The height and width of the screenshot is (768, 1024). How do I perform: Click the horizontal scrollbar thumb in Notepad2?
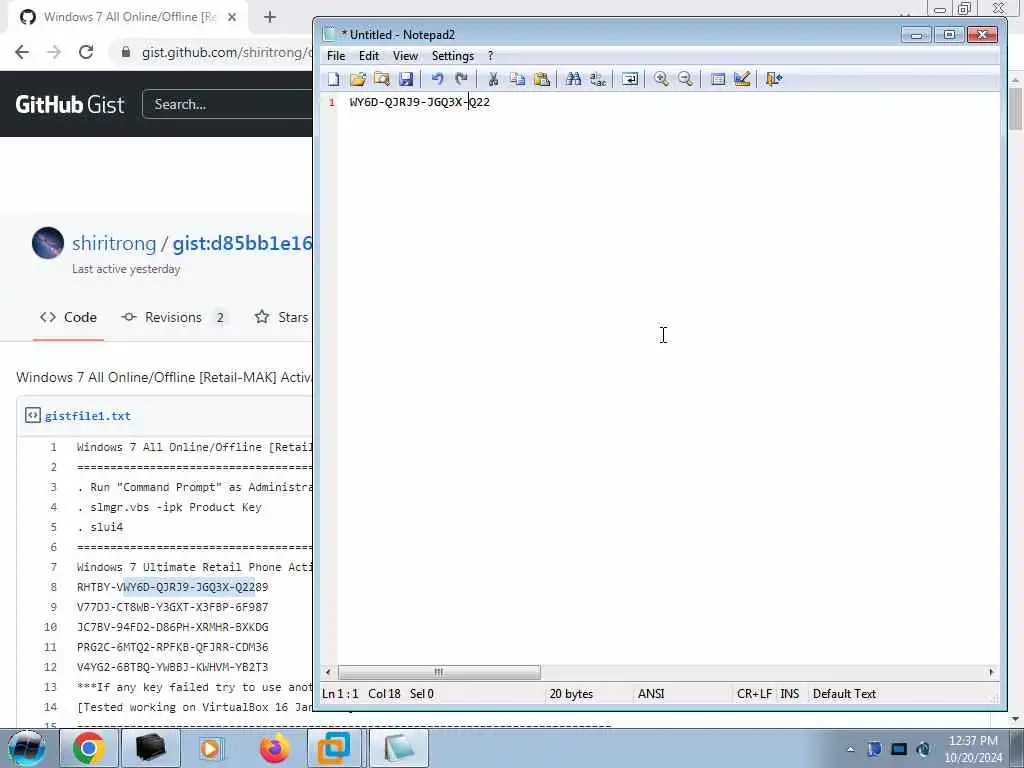coord(439,672)
